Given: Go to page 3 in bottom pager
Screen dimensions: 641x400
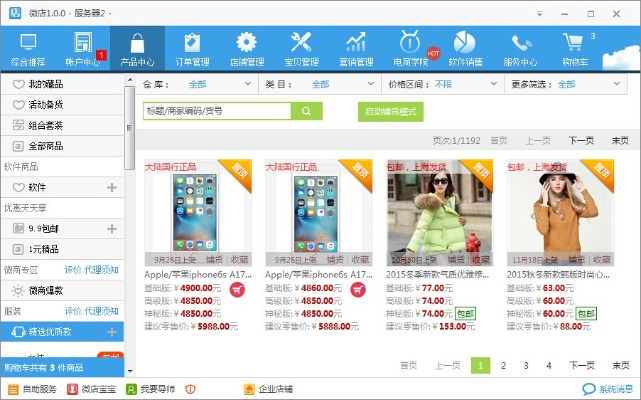Looking at the screenshot, I should (526, 365).
